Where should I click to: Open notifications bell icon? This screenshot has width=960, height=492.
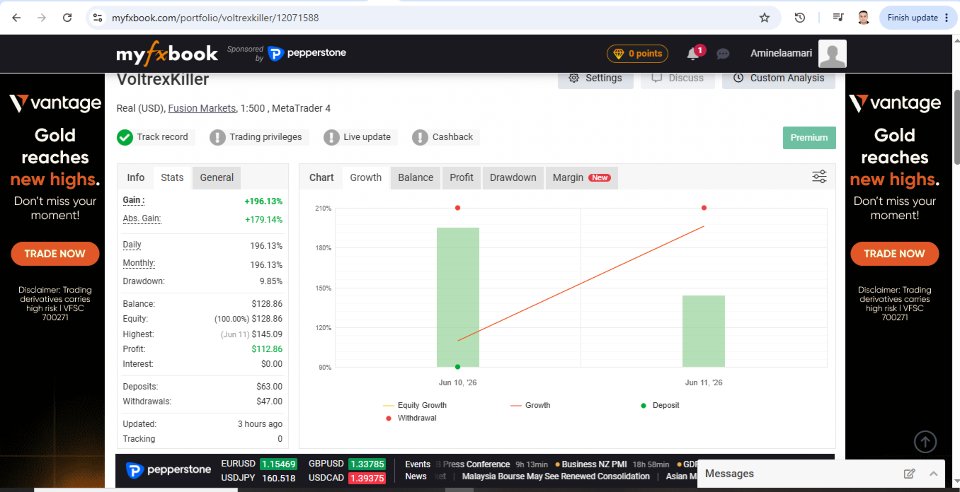692,54
